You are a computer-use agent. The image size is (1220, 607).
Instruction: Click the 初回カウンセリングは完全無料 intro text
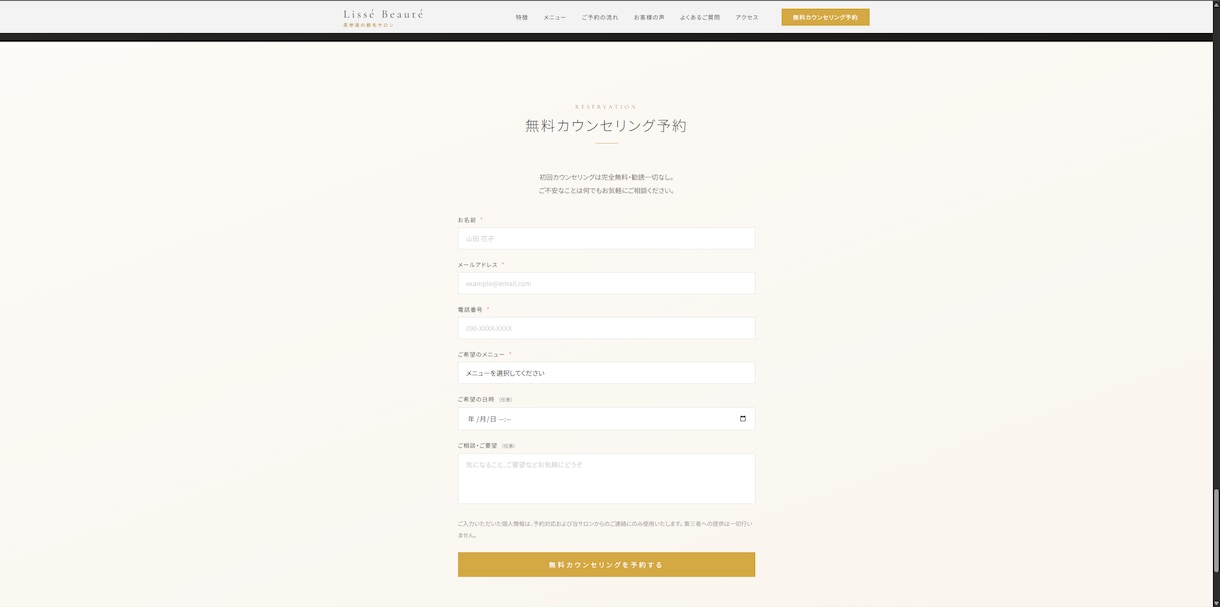click(606, 177)
